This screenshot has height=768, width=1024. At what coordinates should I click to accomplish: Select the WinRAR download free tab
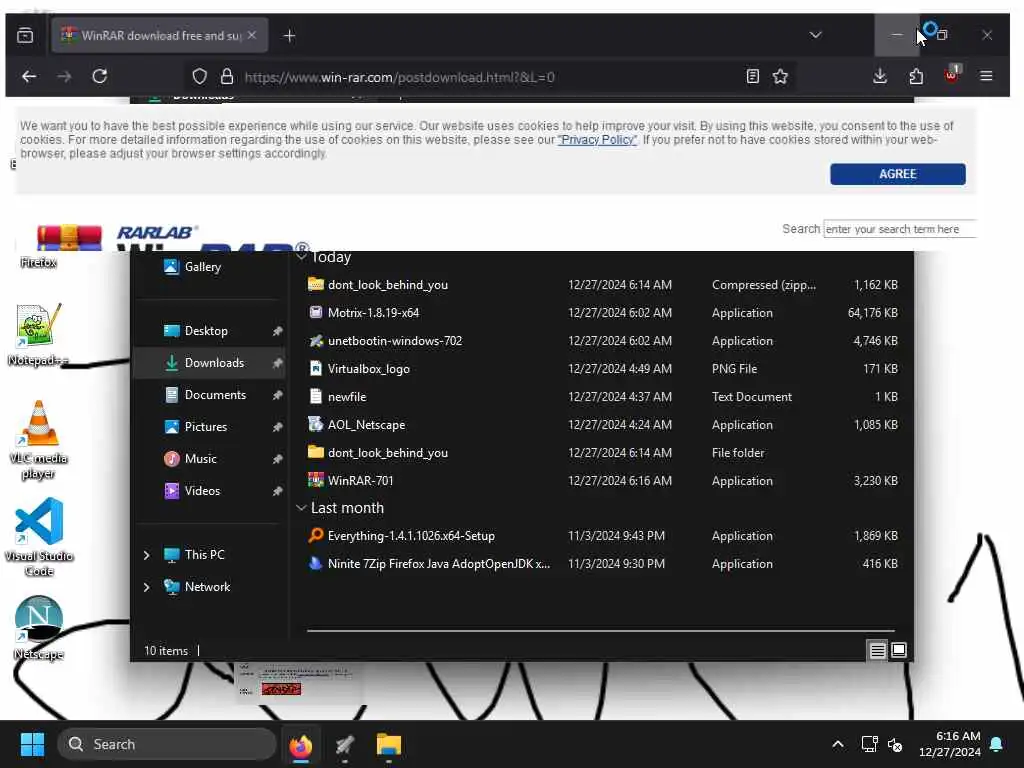point(159,35)
